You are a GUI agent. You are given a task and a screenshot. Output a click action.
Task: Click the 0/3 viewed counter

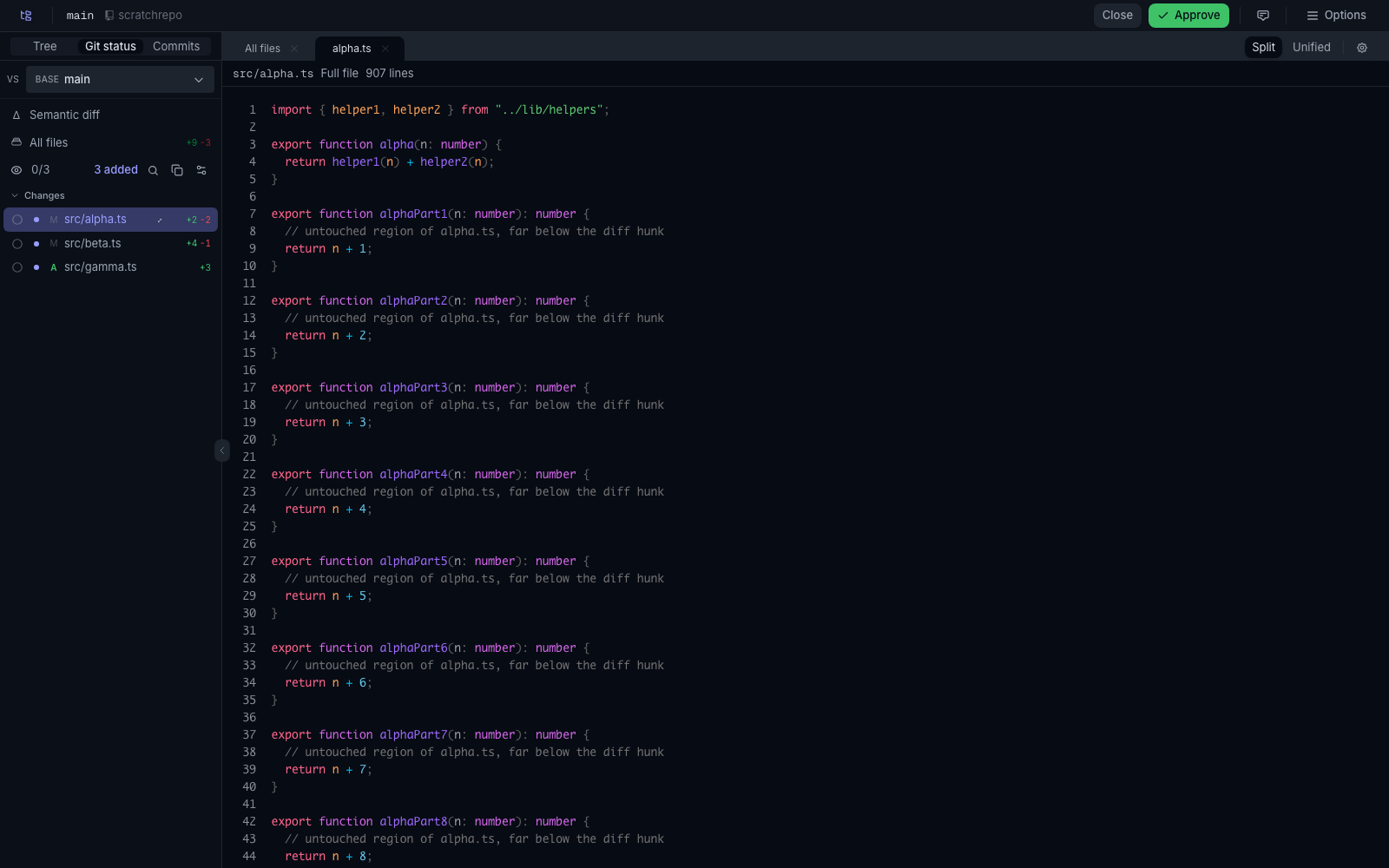pos(41,170)
